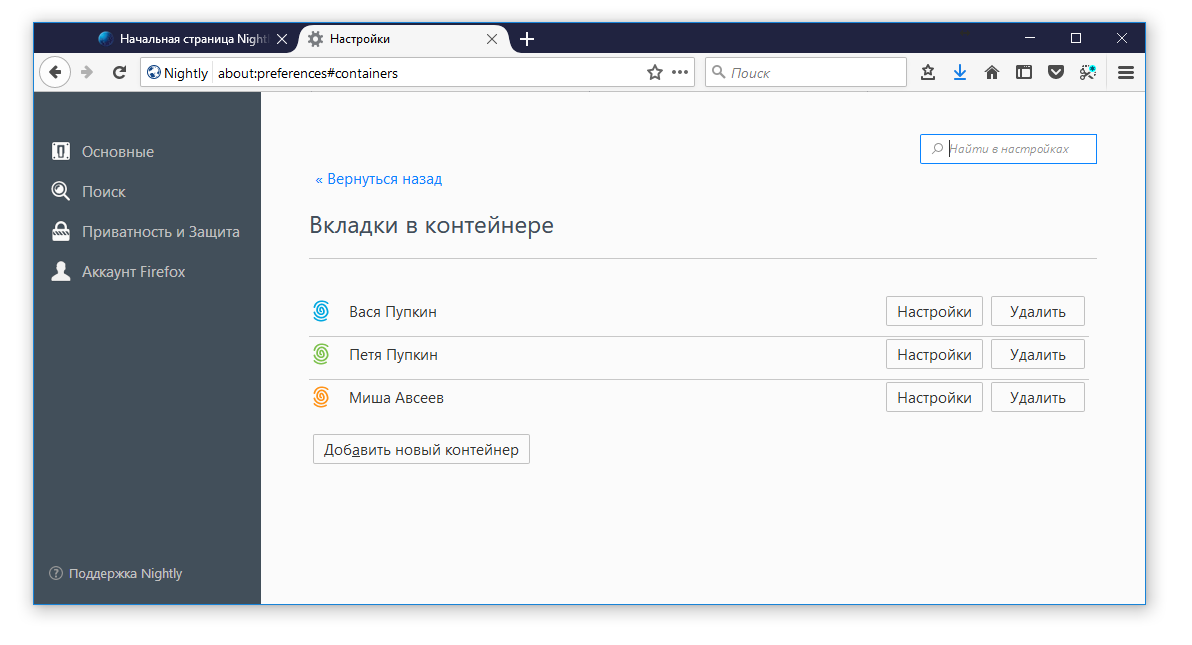The image size is (1192, 645).
Task: Toggle the sidebar panel icon
Action: 1024,72
